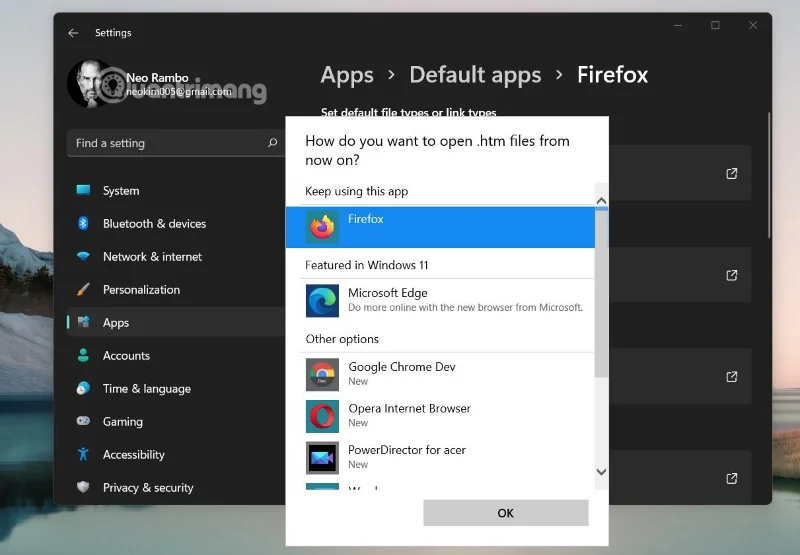
Task: Click the Microsoft Edge icon
Action: pyautogui.click(x=322, y=301)
